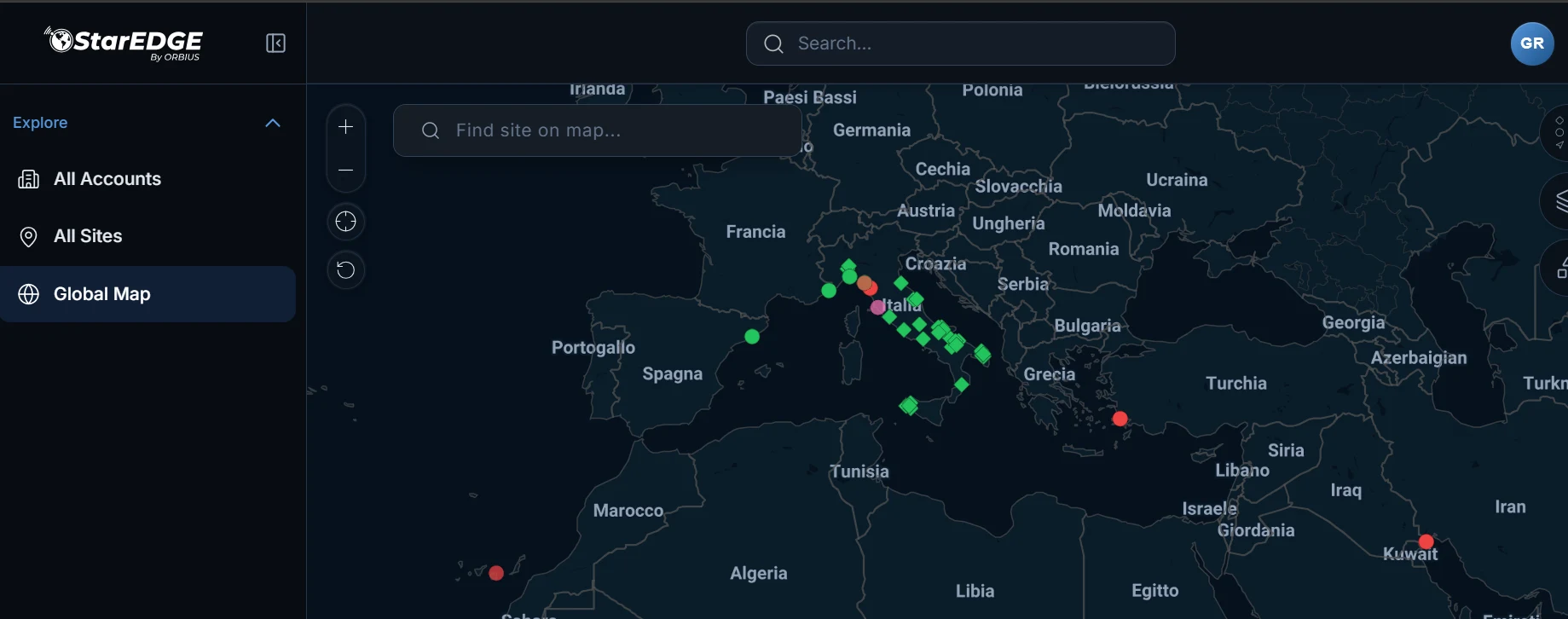The image size is (1568, 619).
Task: Select red site marker near Turchia coast
Action: (1120, 419)
